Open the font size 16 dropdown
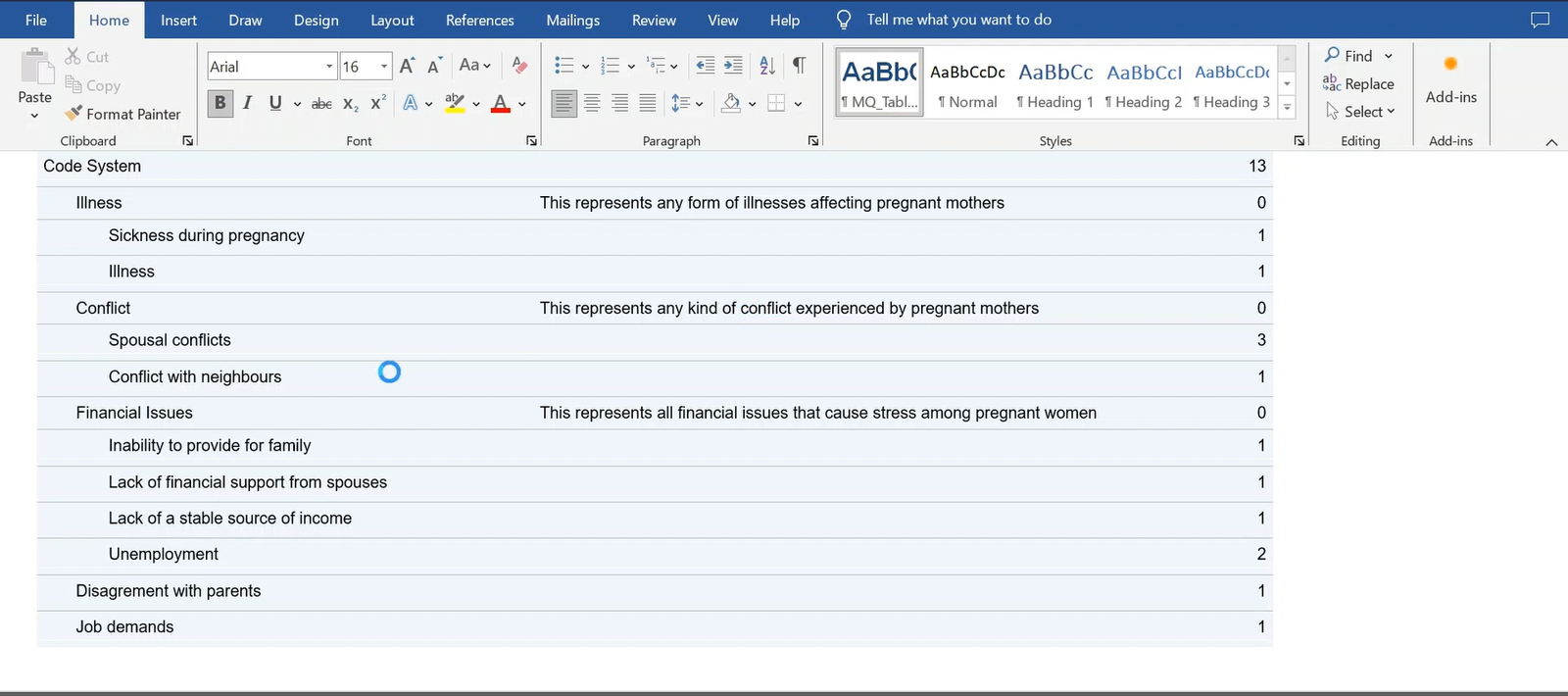This screenshot has width=1568, height=696. pos(384,67)
